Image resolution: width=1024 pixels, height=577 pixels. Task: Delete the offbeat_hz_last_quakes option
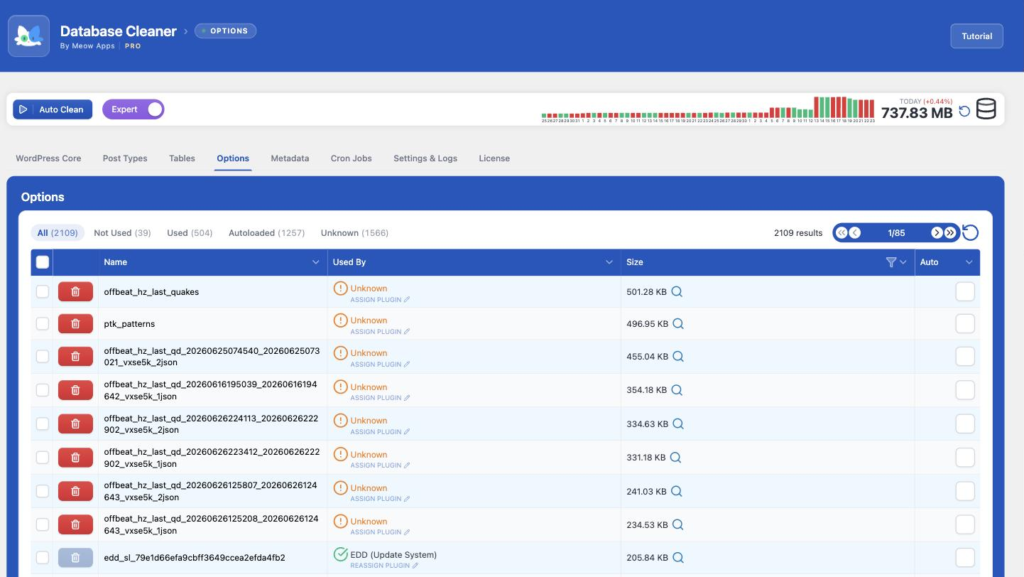pyautogui.click(x=75, y=292)
